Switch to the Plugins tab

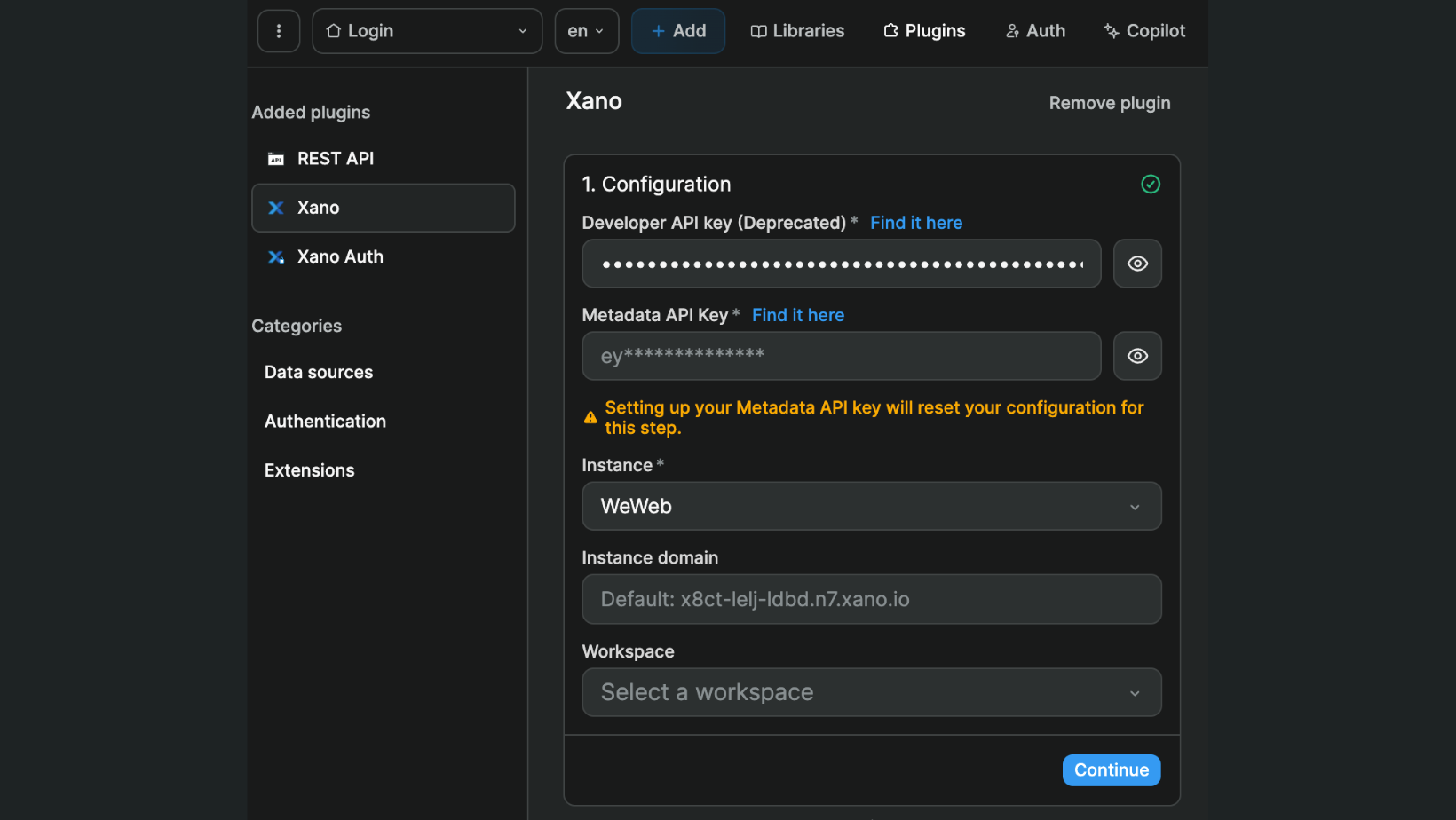pyautogui.click(x=923, y=30)
